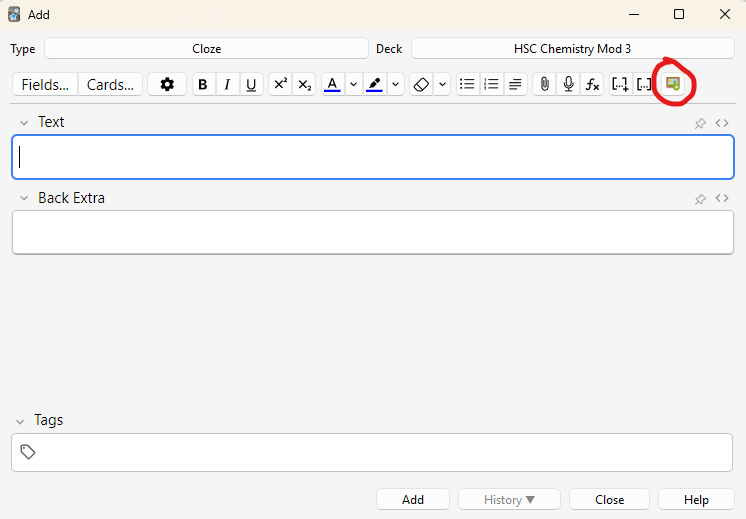Viewport: 746px width, 519px height.
Task: Change deck HSC Chemistry Mod 3
Action: pyautogui.click(x=572, y=49)
